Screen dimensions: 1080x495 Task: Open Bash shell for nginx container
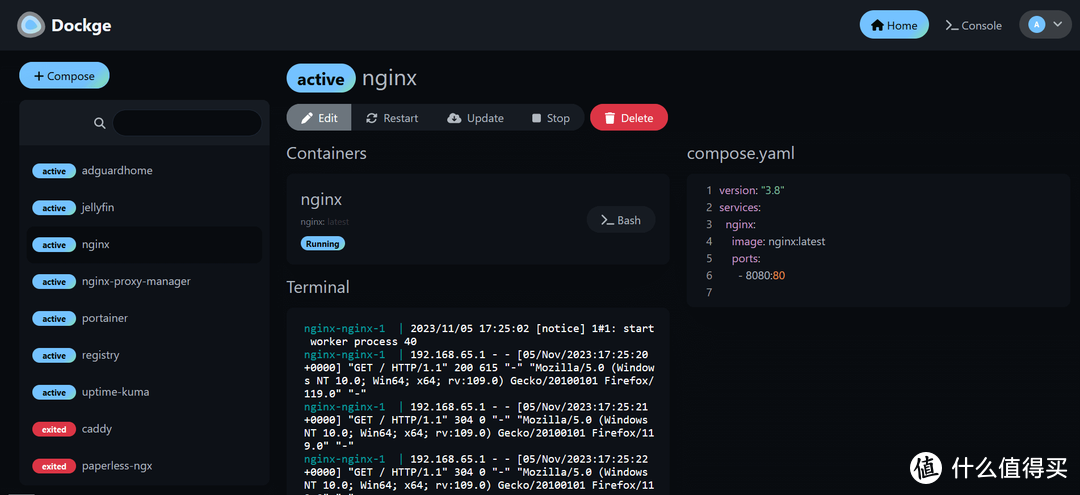620,220
